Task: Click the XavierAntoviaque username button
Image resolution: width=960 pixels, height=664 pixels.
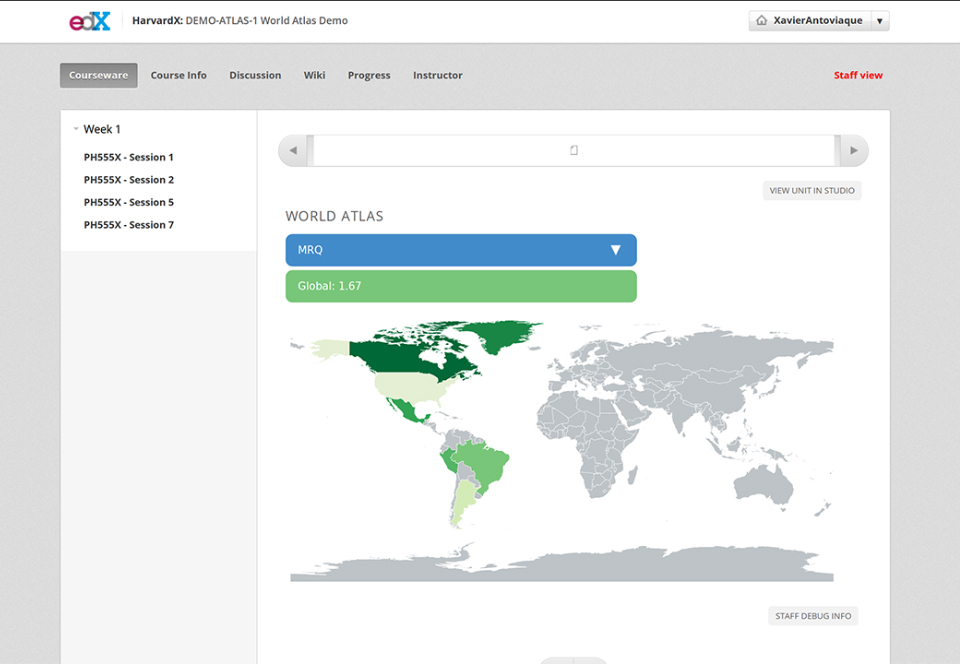Action: point(810,21)
